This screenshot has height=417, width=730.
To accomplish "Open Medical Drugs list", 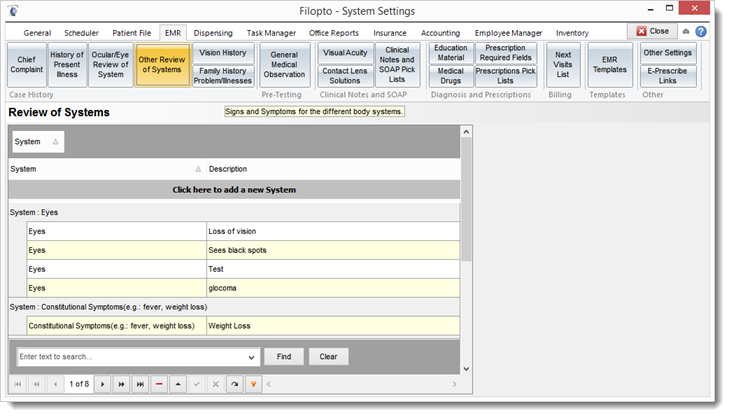I will tap(451, 76).
